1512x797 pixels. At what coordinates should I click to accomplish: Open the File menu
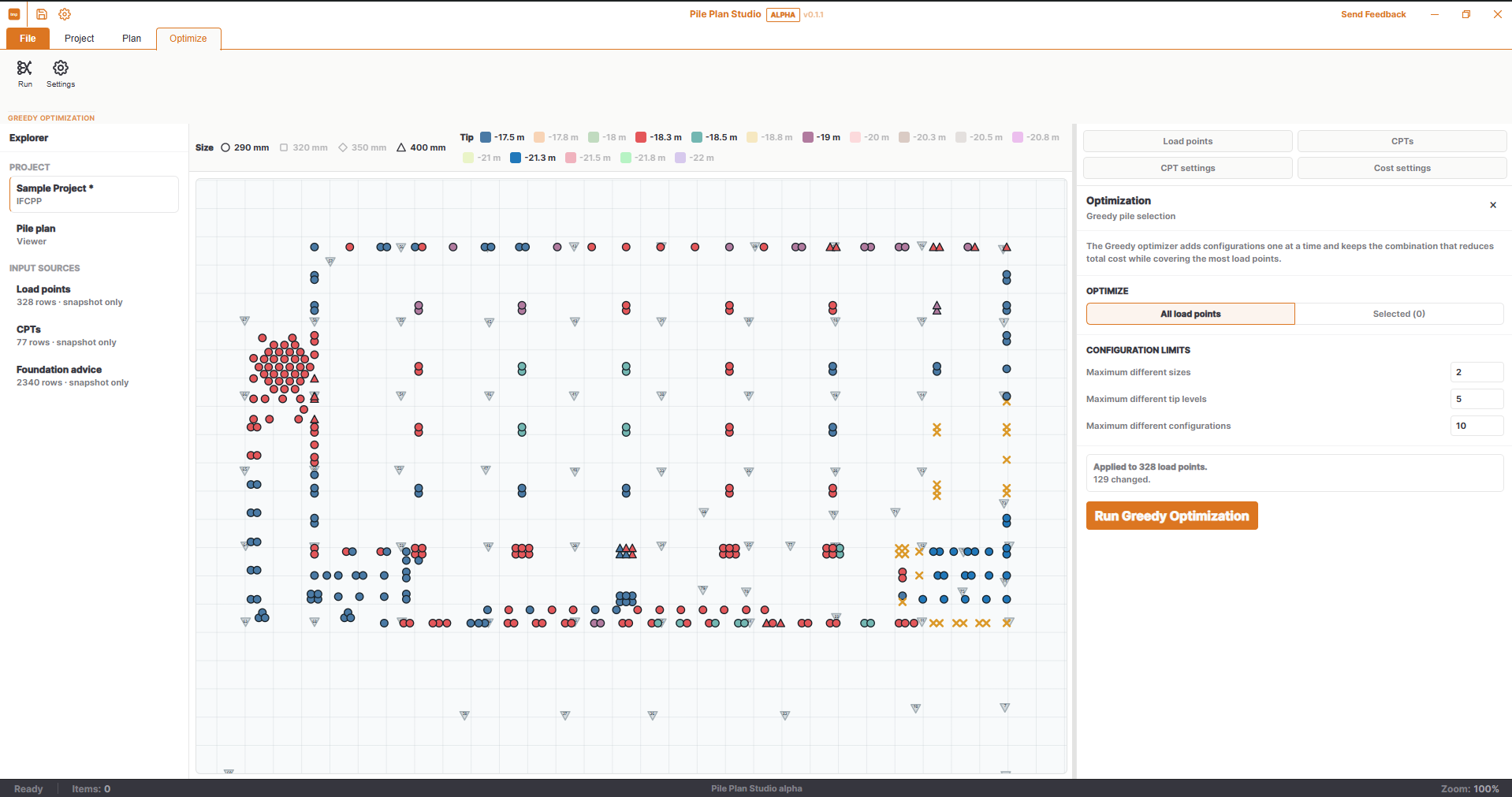click(28, 38)
